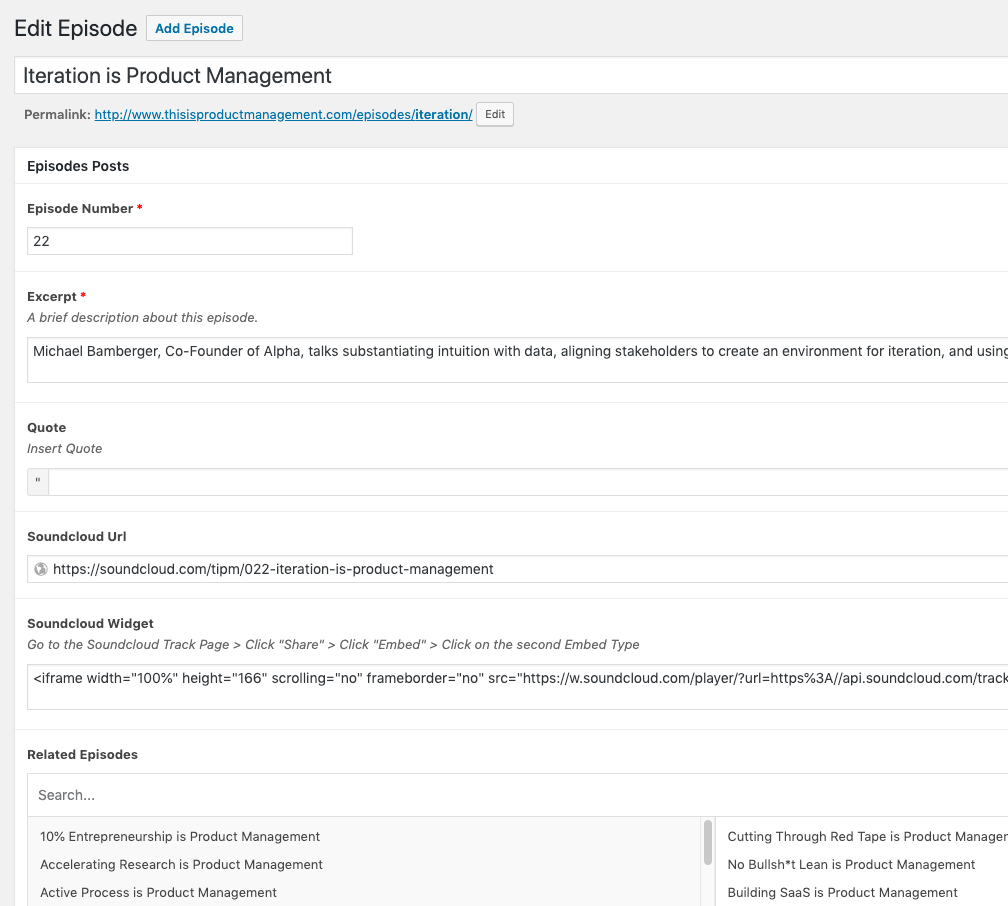Click the globe icon in Soundcloud Url

pyautogui.click(x=40, y=569)
